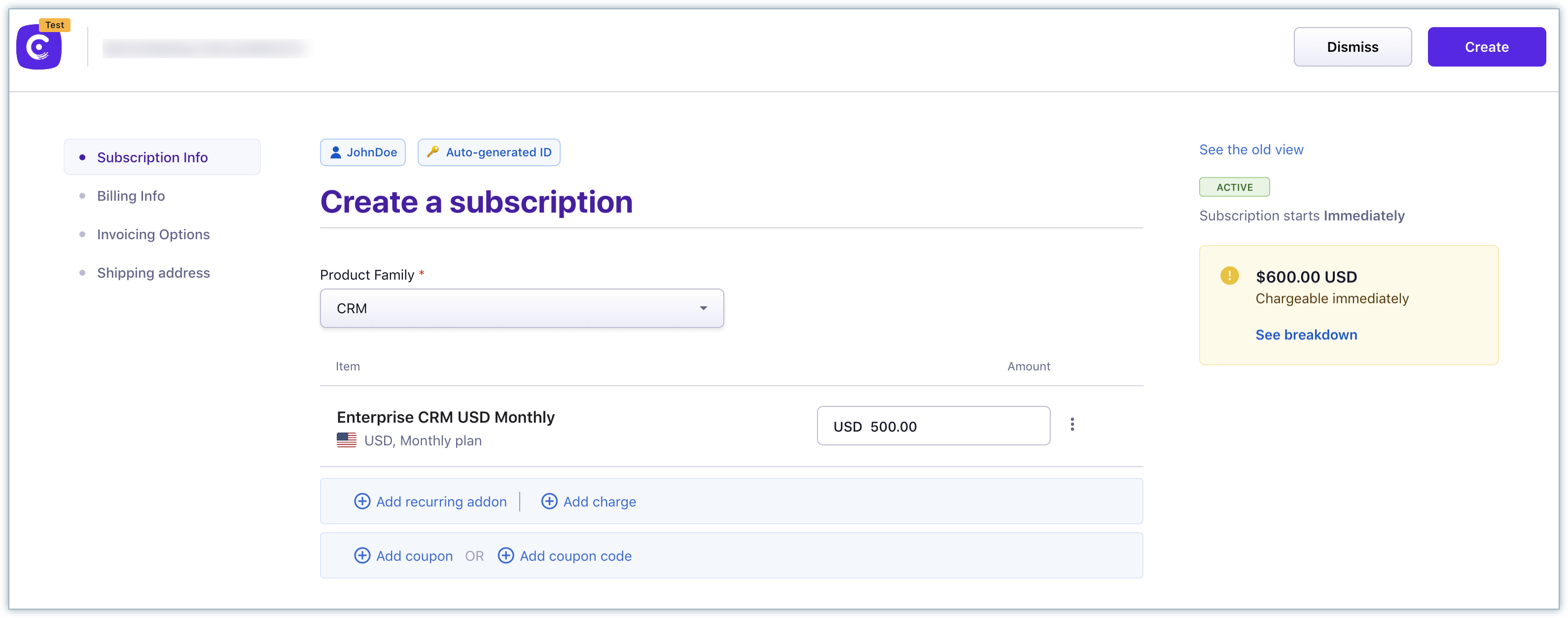The height and width of the screenshot is (618, 1568).
Task: Click the $600.00 USD warning icon
Action: 1231,275
